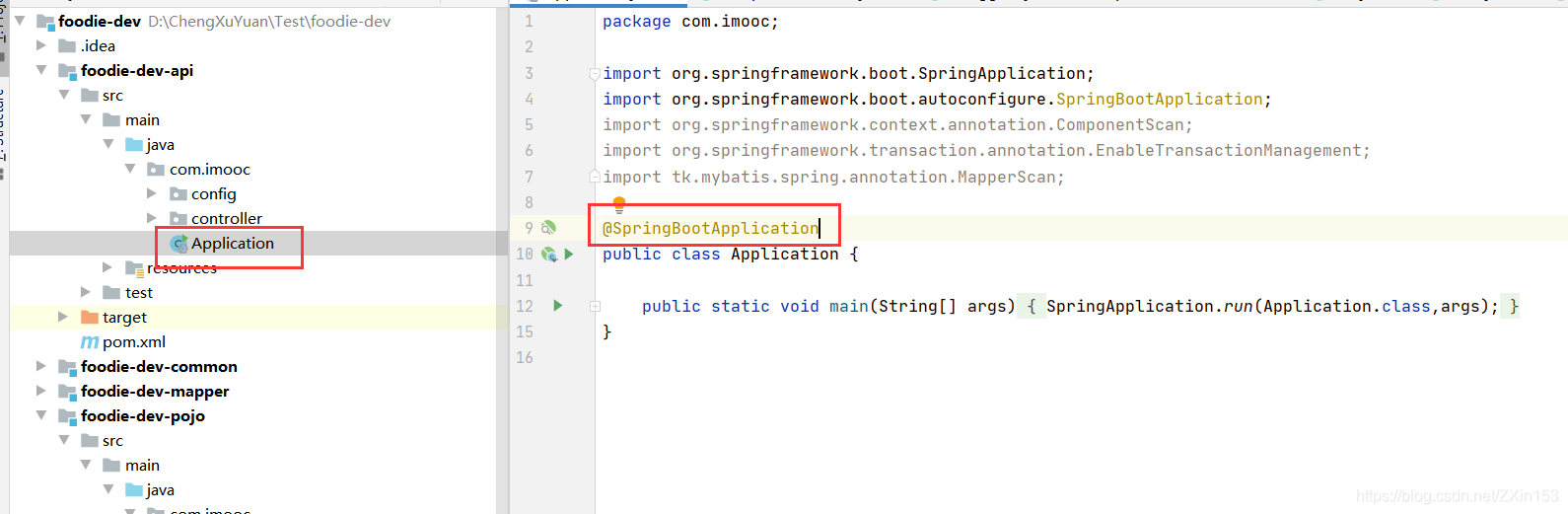Viewport: 1568px width, 514px height.
Task: Collapse the src folder under foodie-dev-api
Action: (64, 95)
